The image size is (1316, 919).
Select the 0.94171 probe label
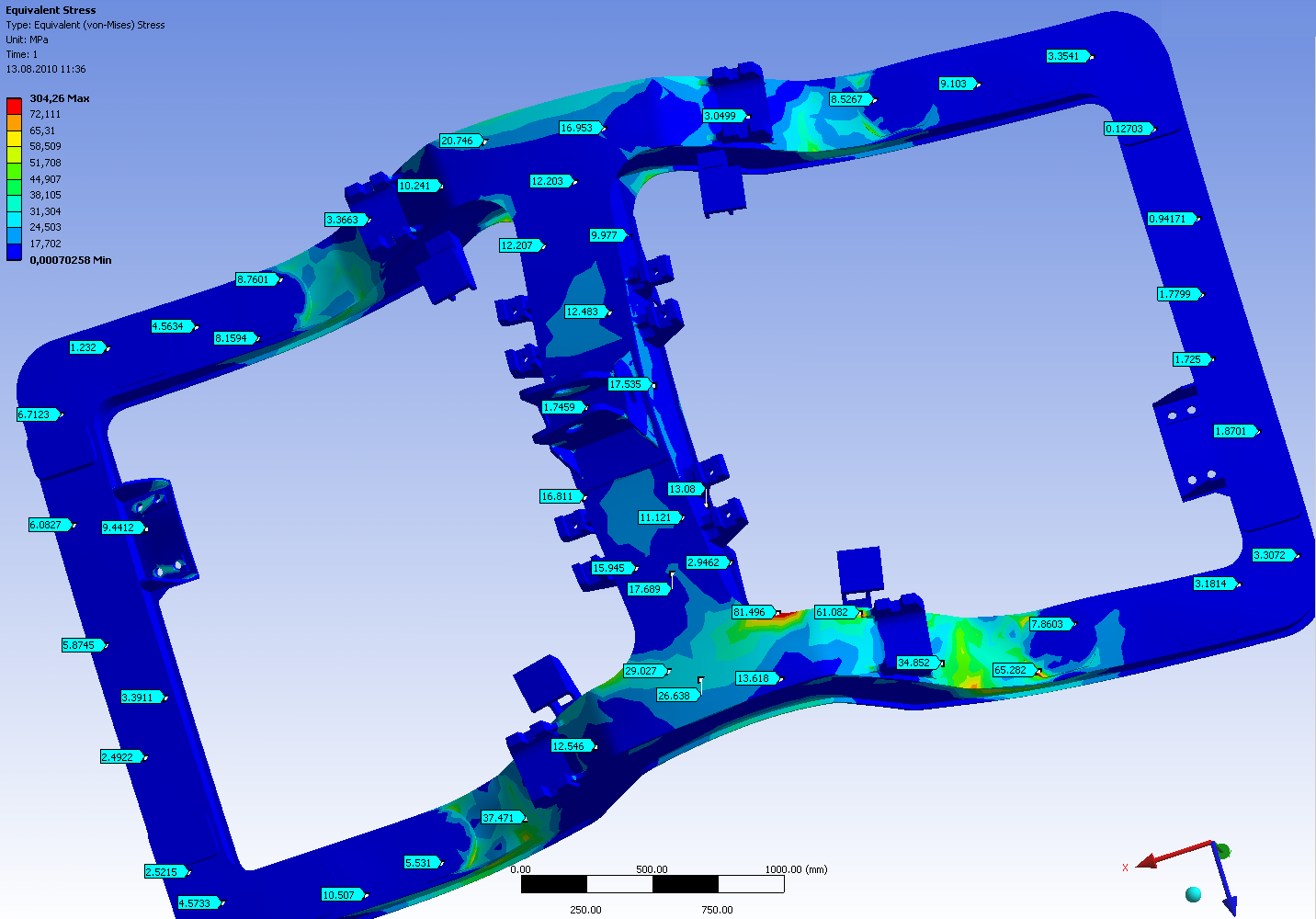(1171, 219)
